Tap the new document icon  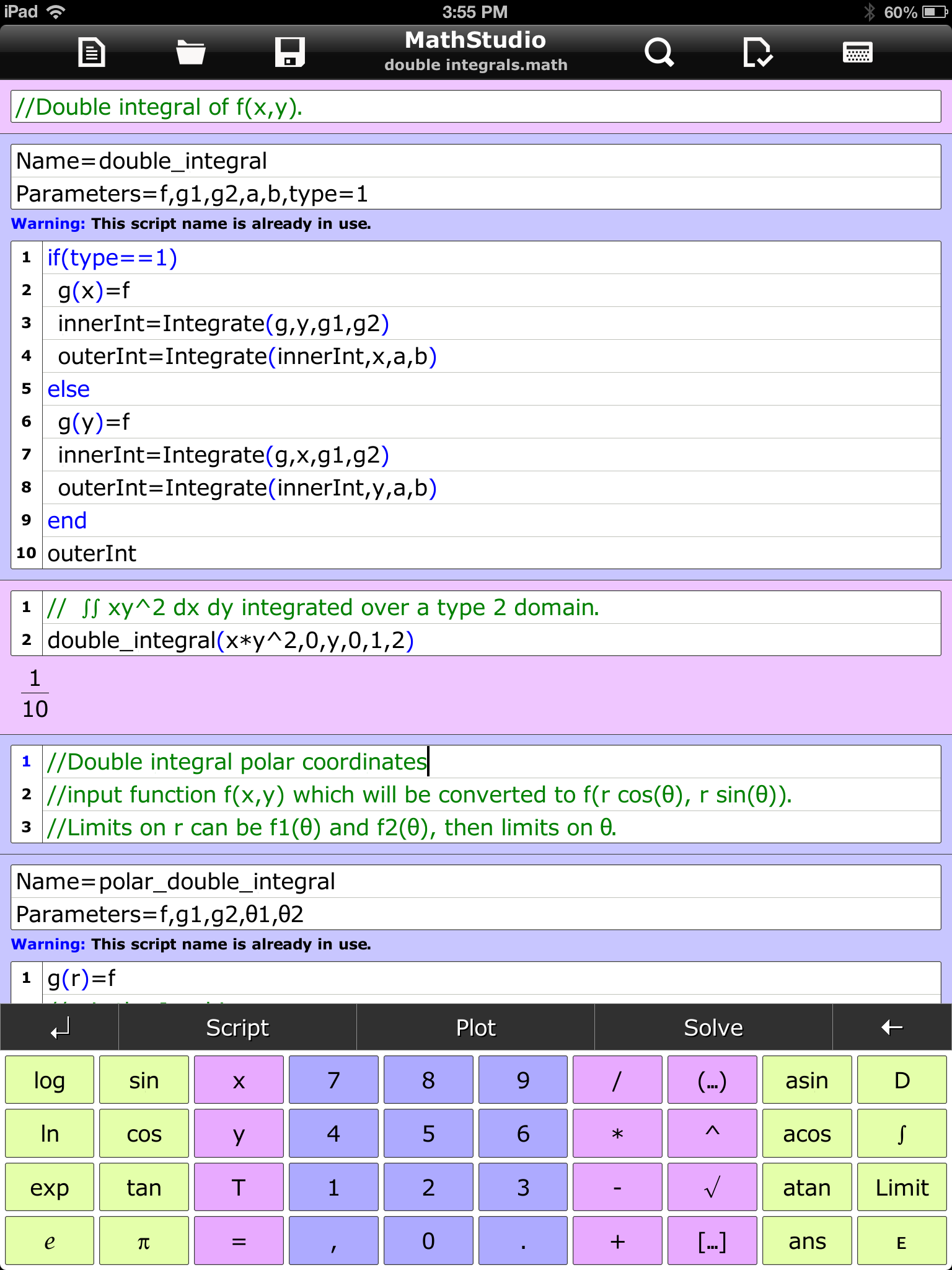click(92, 52)
